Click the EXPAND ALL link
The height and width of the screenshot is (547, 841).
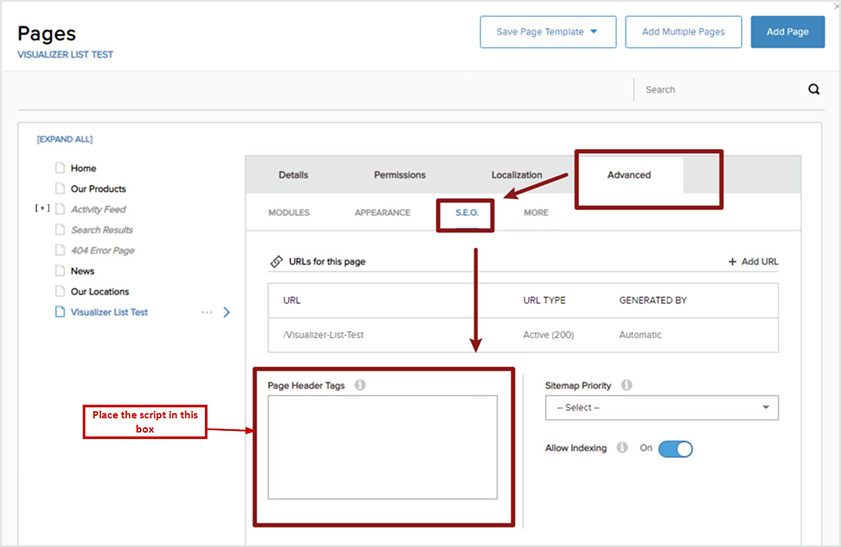(64, 139)
